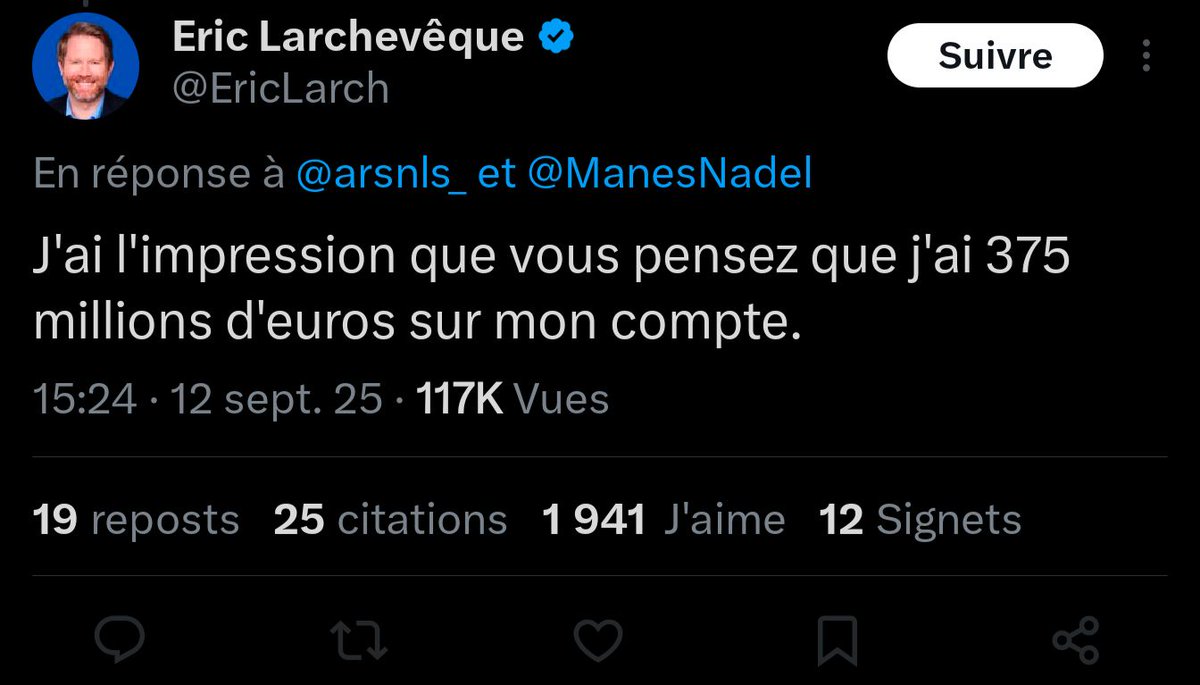Viewport: 1200px width, 685px height.
Task: Click the tweet text about 375 millions d'euros
Action: pos(552,292)
